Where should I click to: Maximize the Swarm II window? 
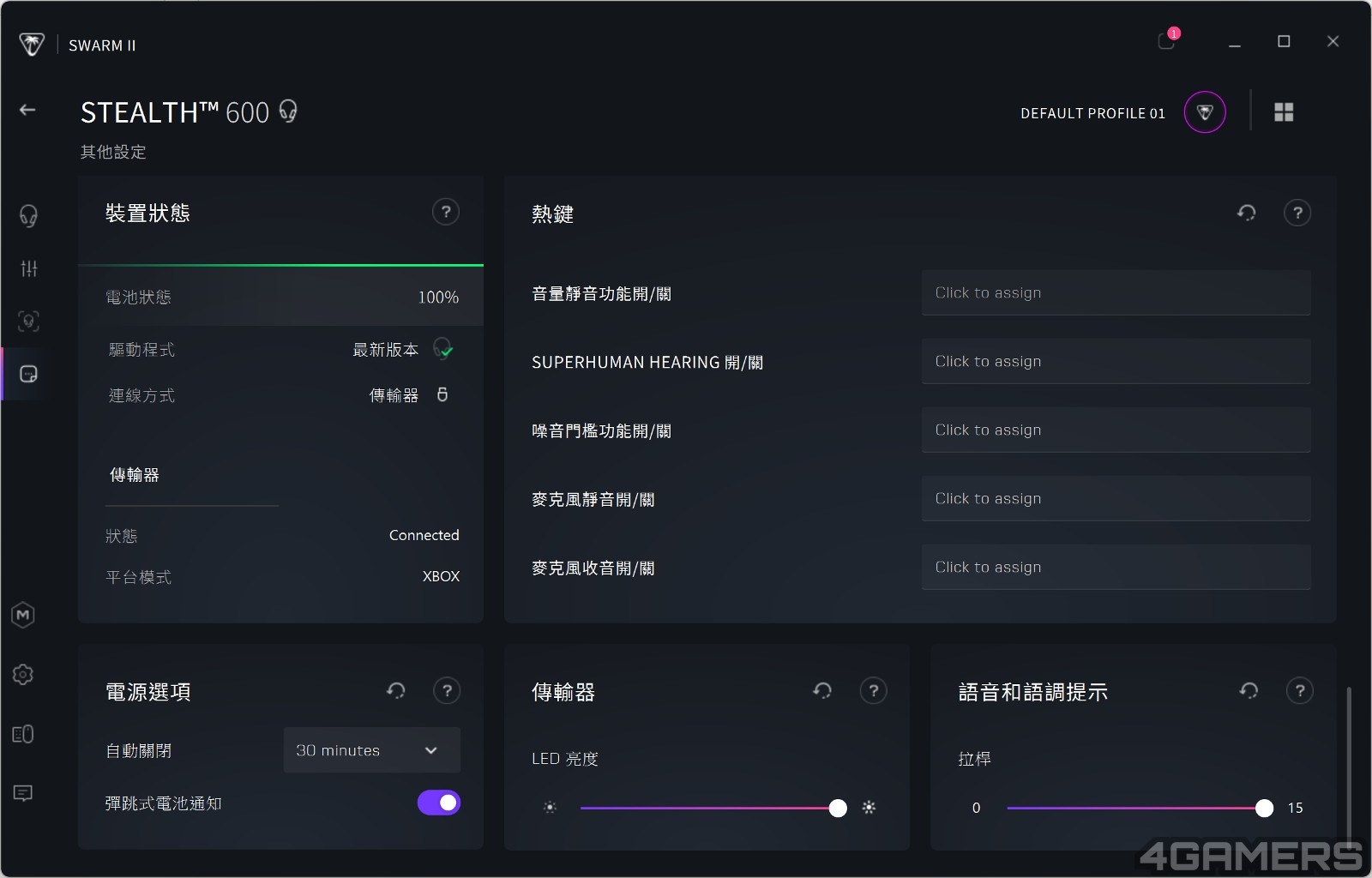1284,41
